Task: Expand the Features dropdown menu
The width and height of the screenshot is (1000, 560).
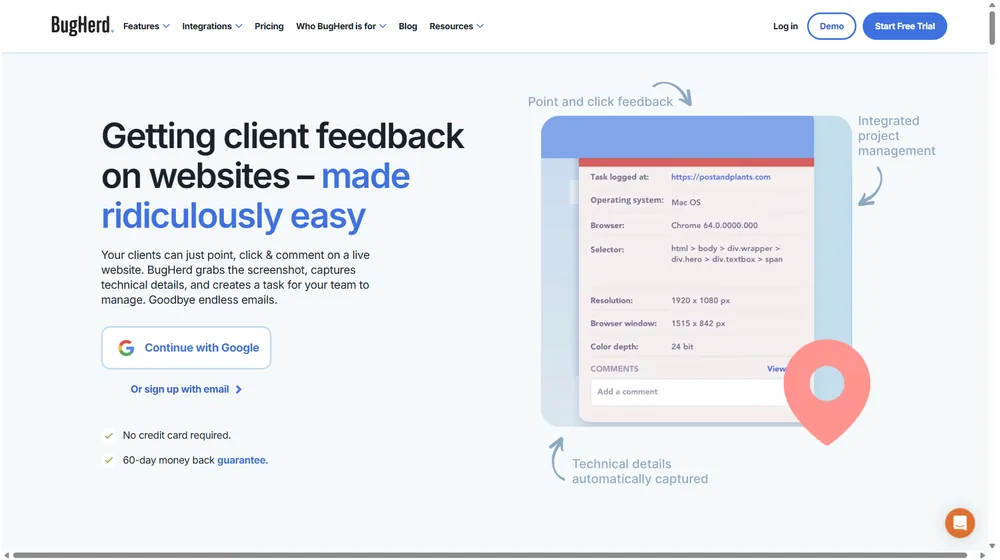Action: (146, 26)
